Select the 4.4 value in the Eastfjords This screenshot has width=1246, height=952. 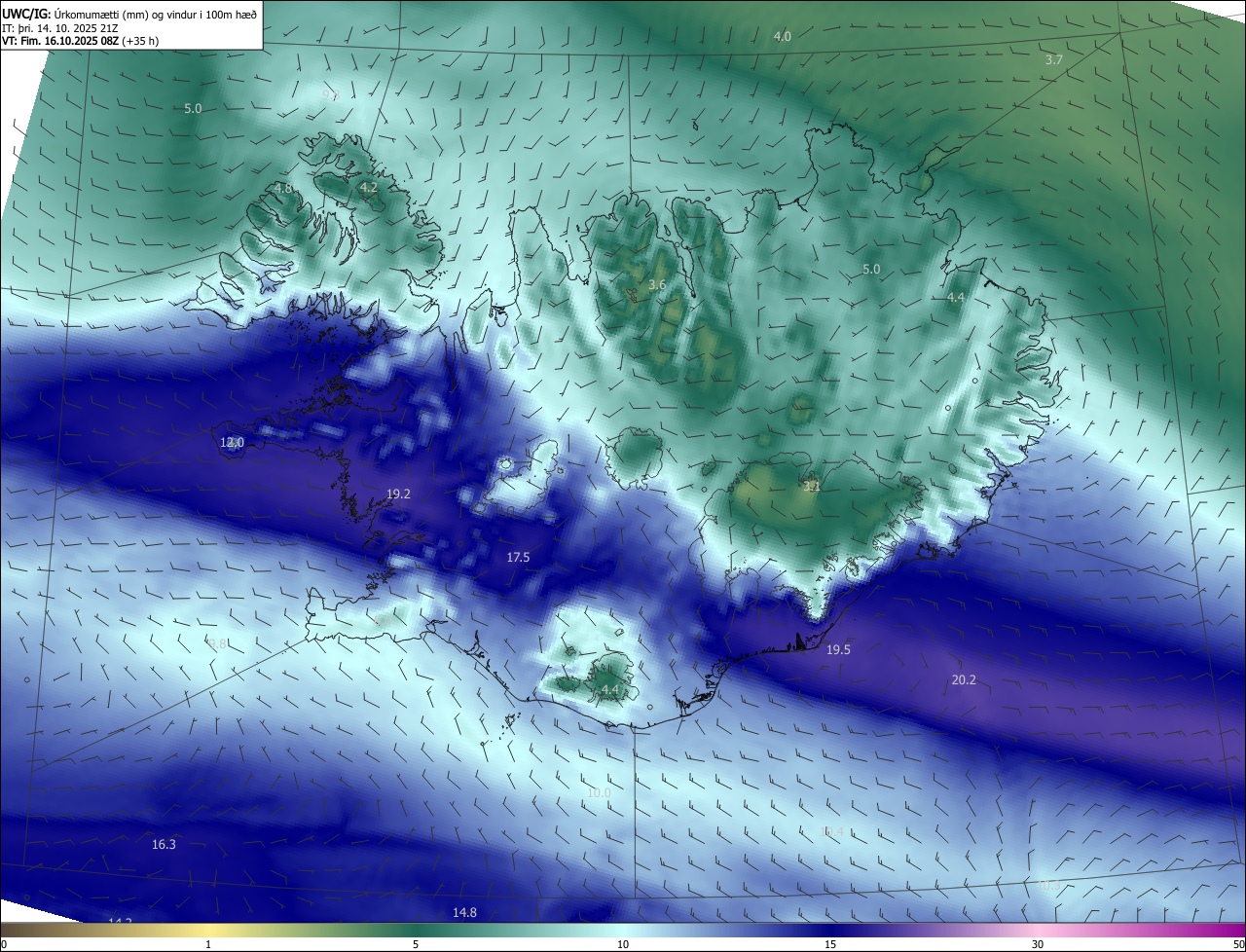tap(956, 298)
